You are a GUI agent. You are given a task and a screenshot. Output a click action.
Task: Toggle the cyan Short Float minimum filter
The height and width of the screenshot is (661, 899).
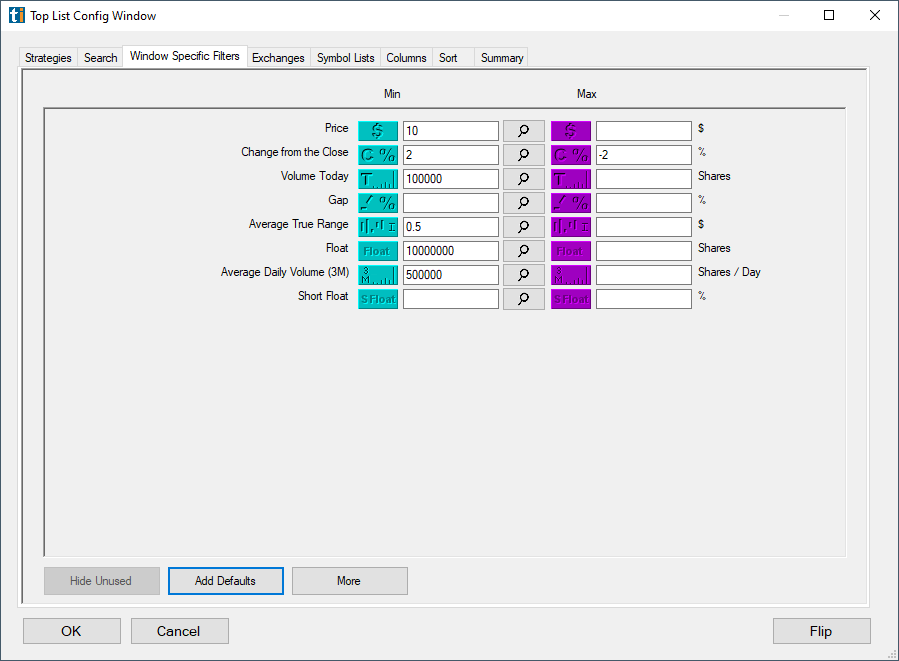[x=377, y=298]
